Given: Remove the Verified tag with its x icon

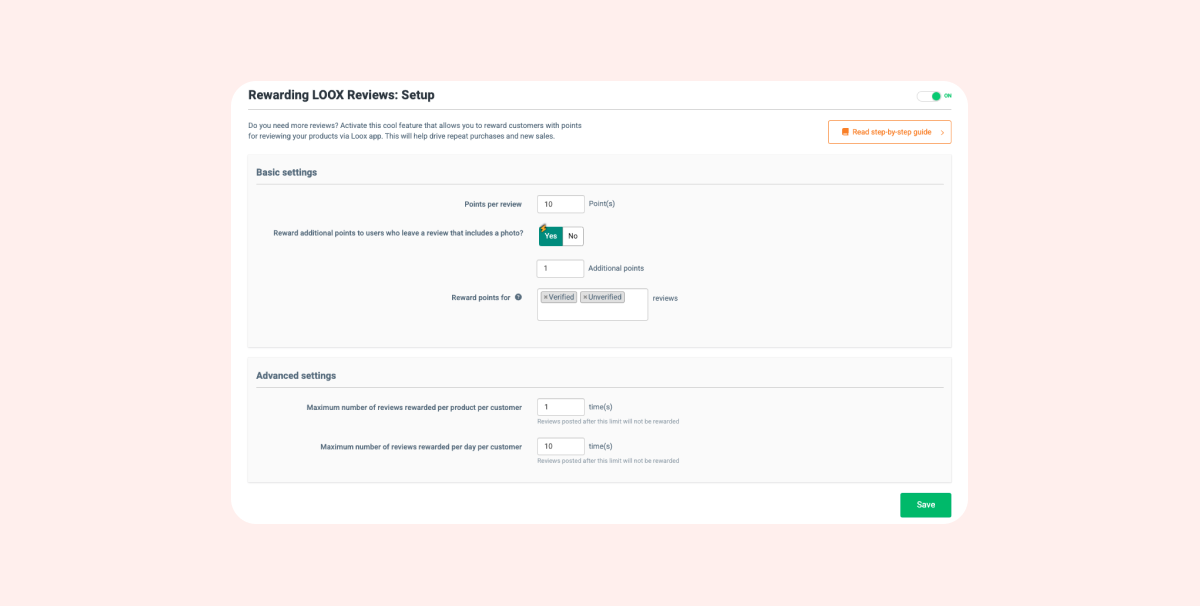Looking at the screenshot, I should 545,297.
